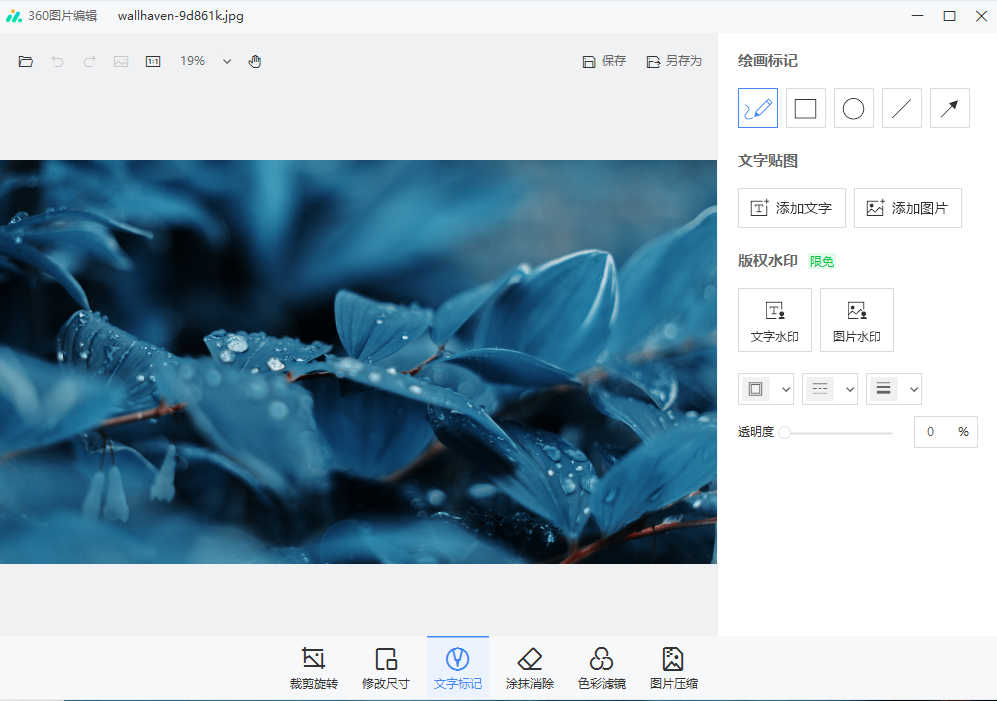Viewport: 997px width, 701px height.
Task: Click the 360图片编辑 app logo icon
Action: (x=14, y=16)
